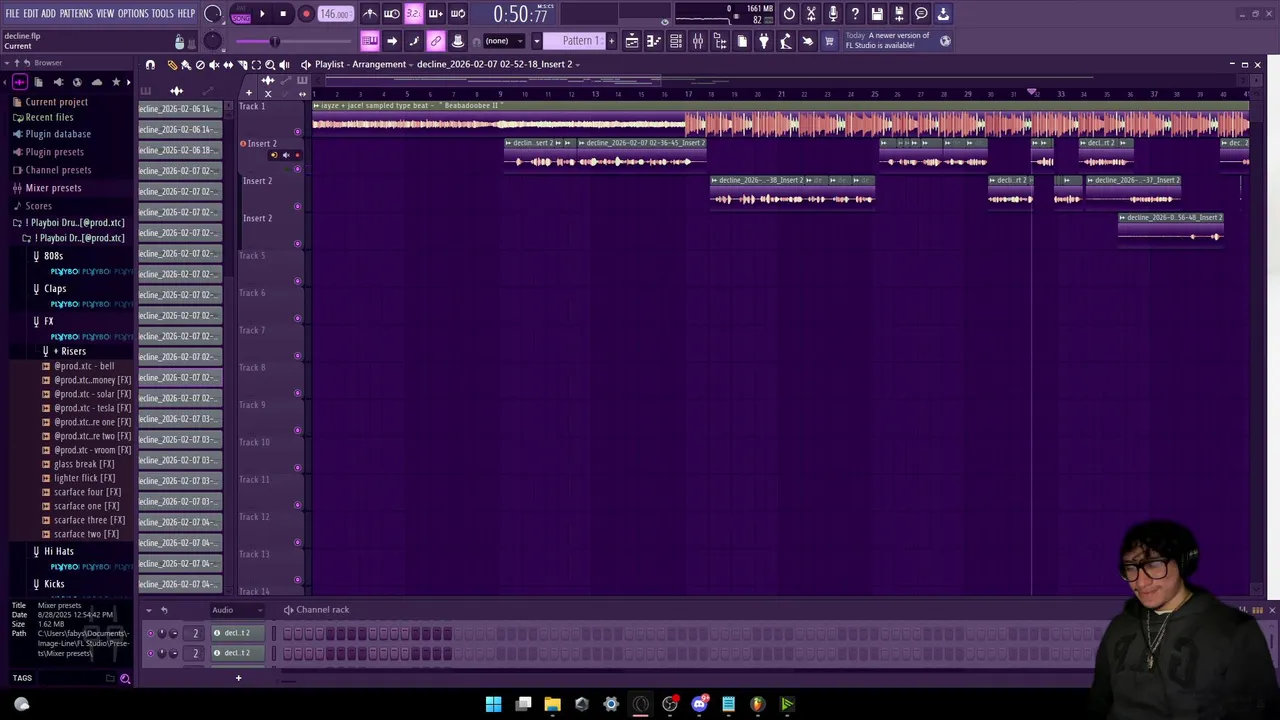Open the FILE menu
The width and height of the screenshot is (1280, 720).
(x=13, y=14)
